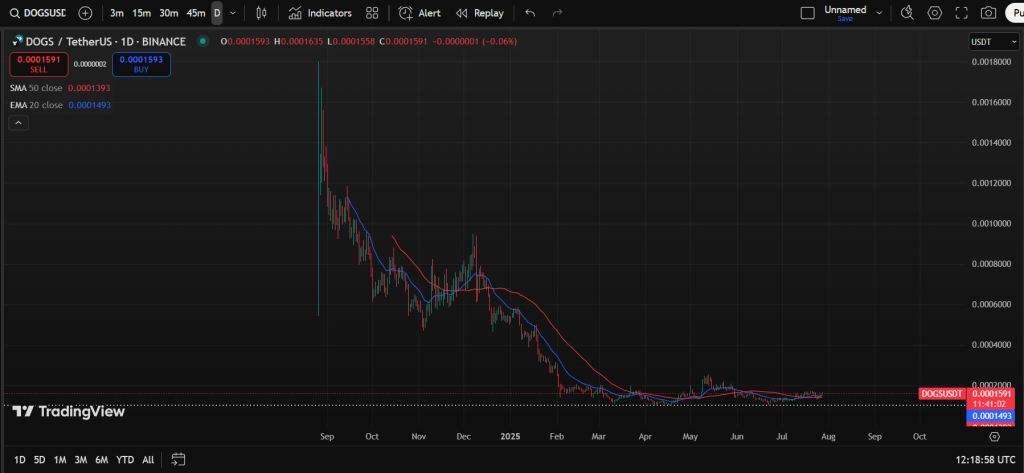Viewport: 1024px width, 473px height.
Task: Click the green market status dot
Action: click(203, 41)
